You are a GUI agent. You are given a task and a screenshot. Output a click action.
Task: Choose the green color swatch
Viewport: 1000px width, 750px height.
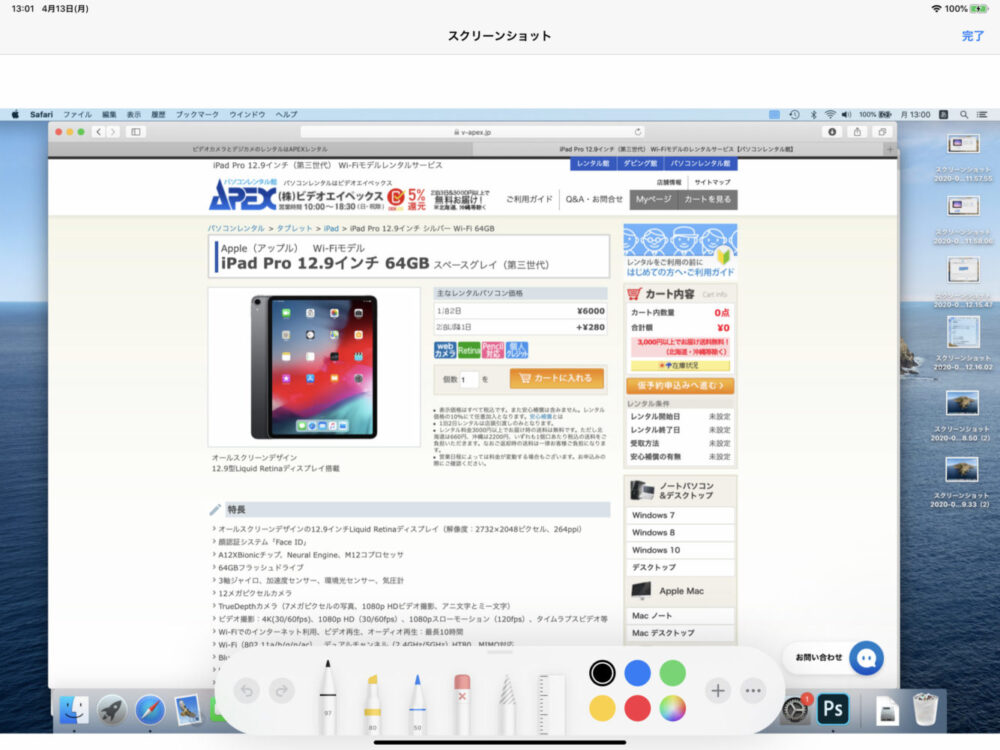[x=672, y=673]
